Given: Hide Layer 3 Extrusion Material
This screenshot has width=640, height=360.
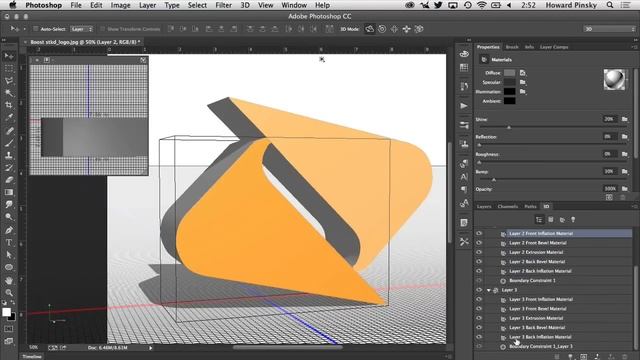Looking at the screenshot, I should point(479,318).
